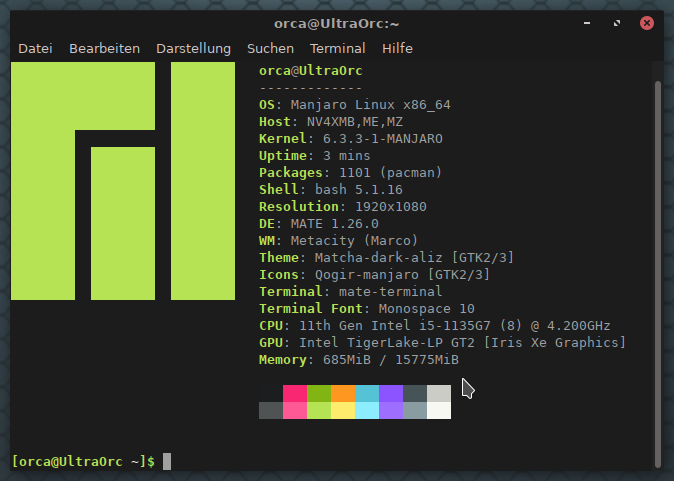Screen dimensions: 674x481
Task: Click the yellow color block in bottom row
Action: point(343,411)
